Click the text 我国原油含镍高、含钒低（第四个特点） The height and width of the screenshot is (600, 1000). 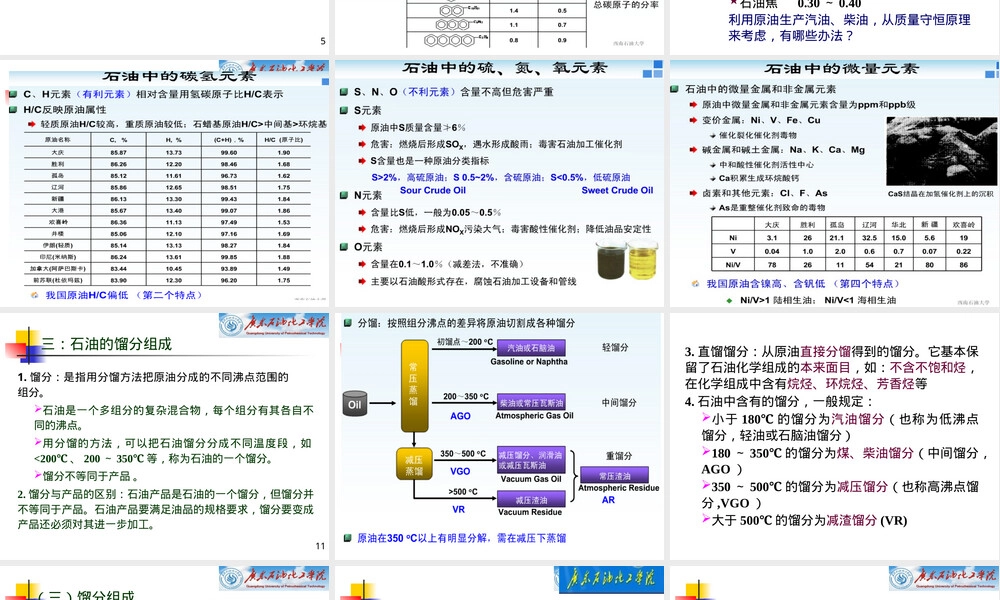pos(804,284)
